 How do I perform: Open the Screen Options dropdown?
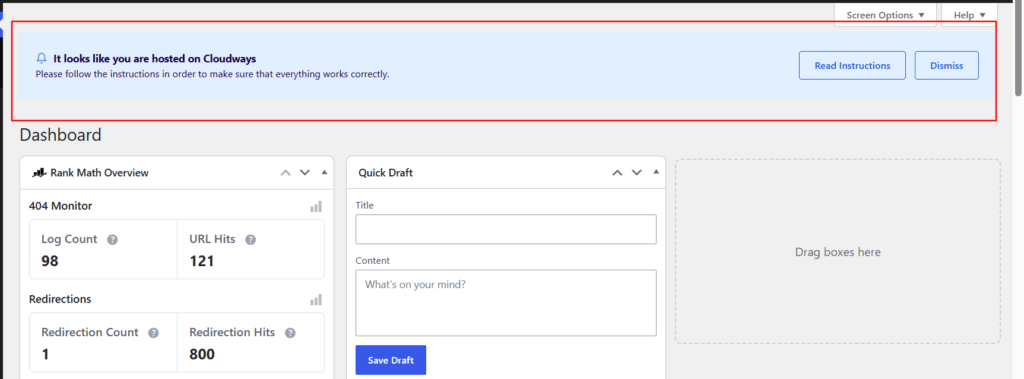885,15
